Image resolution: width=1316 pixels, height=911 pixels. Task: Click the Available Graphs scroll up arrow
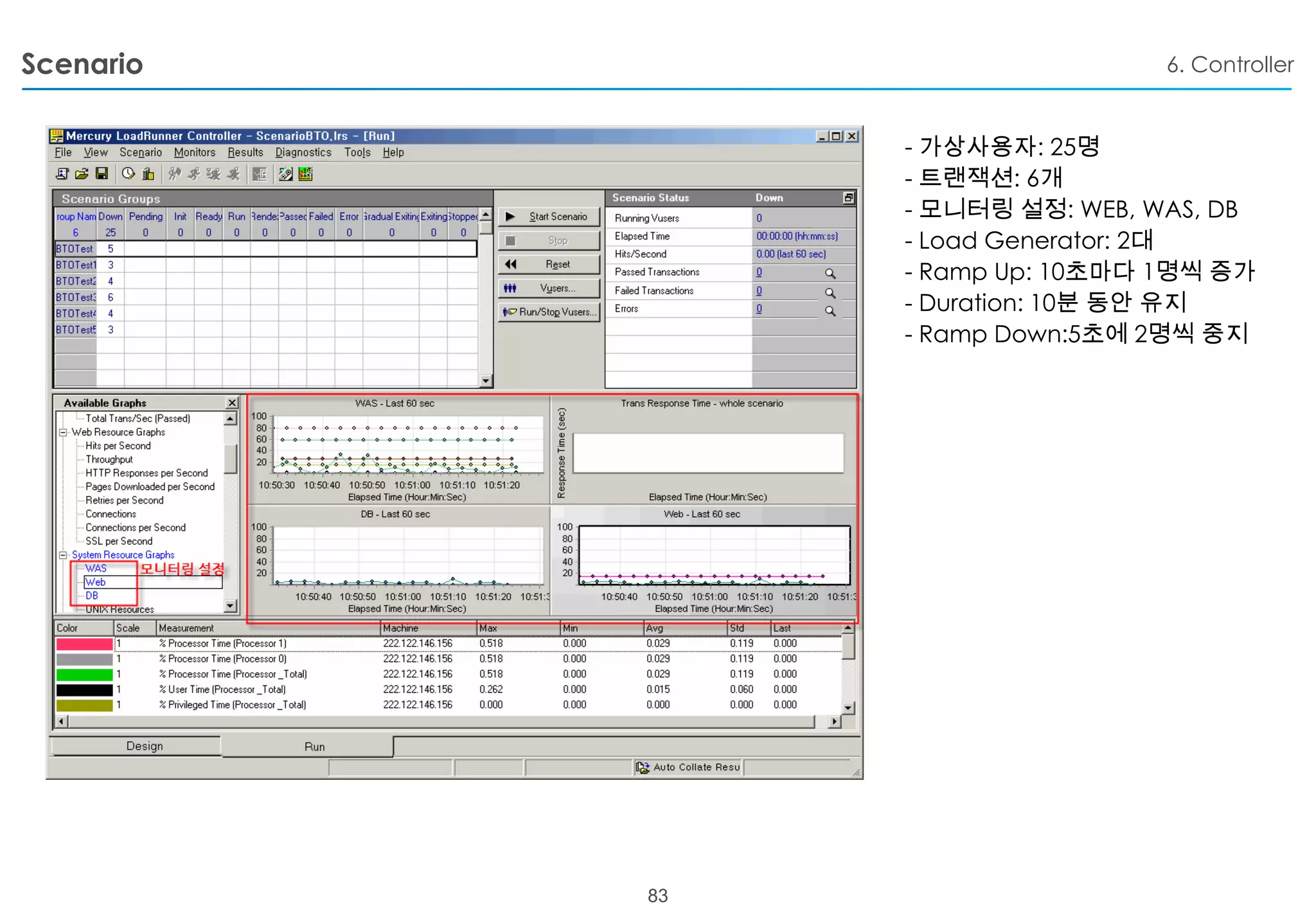pos(231,419)
